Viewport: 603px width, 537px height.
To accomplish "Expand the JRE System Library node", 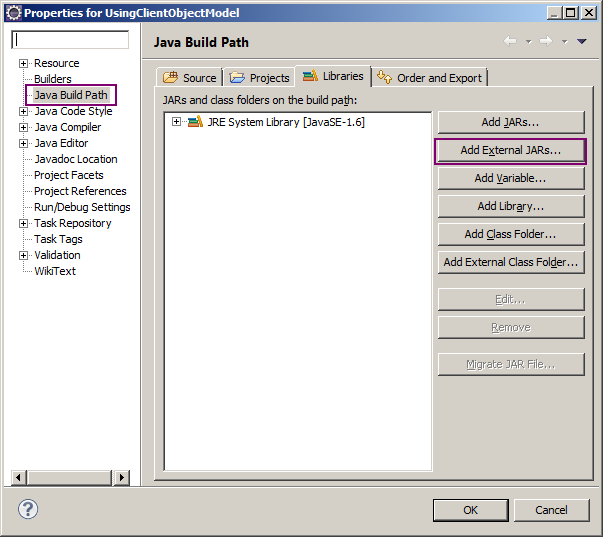I will tap(177, 122).
